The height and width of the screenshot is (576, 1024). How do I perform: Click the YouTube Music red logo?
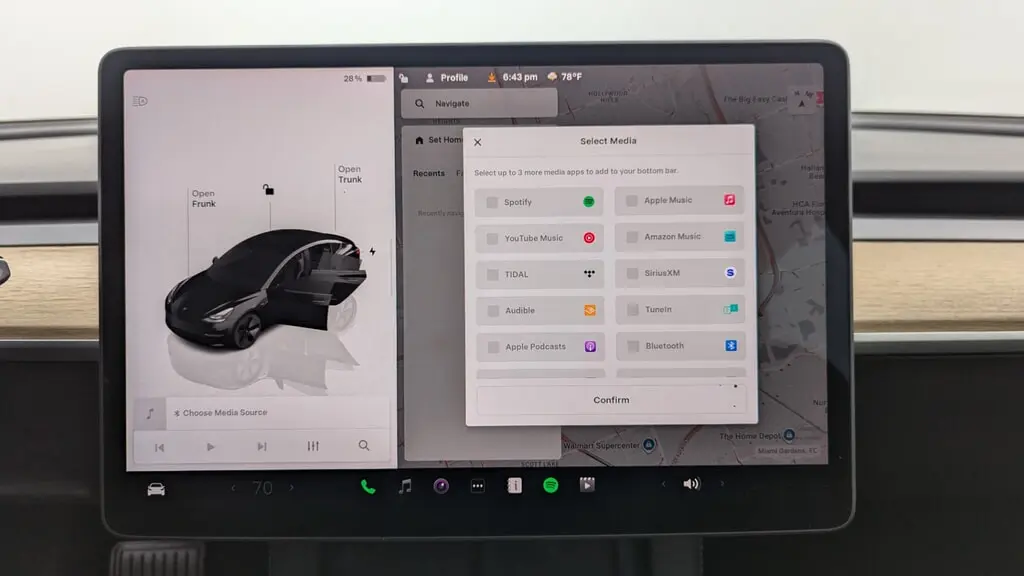click(x=589, y=238)
